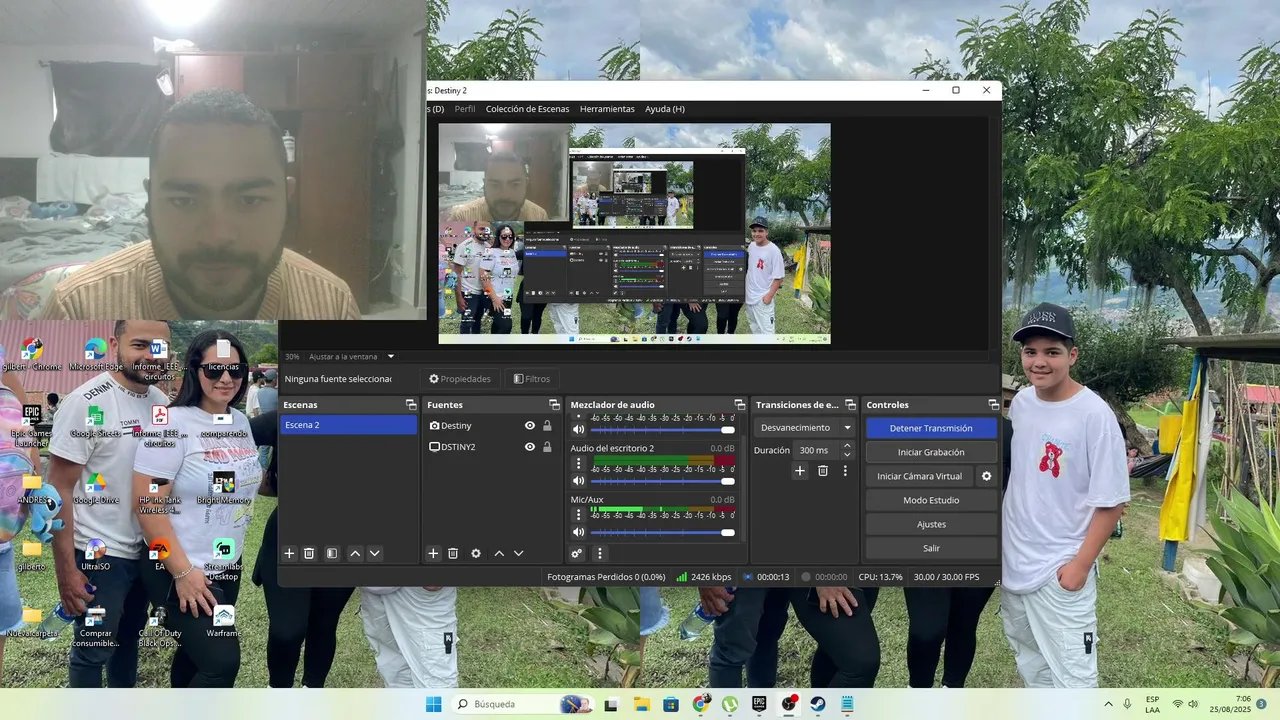The image size is (1280, 720).
Task: Hide the Destiny source with eye icon
Action: click(530, 426)
